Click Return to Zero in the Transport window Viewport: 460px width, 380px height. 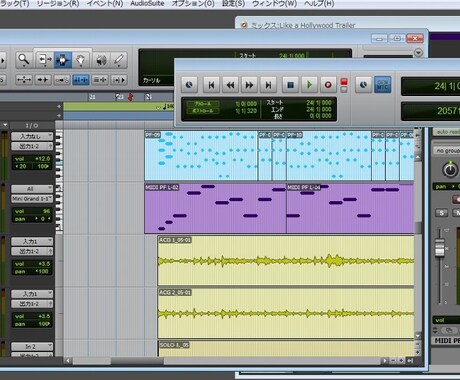211,85
